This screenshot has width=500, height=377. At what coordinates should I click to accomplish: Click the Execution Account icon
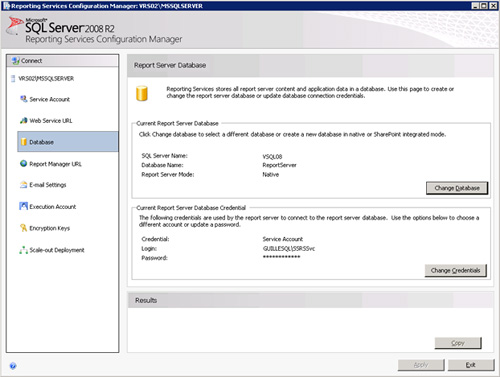pyautogui.click(x=23, y=206)
